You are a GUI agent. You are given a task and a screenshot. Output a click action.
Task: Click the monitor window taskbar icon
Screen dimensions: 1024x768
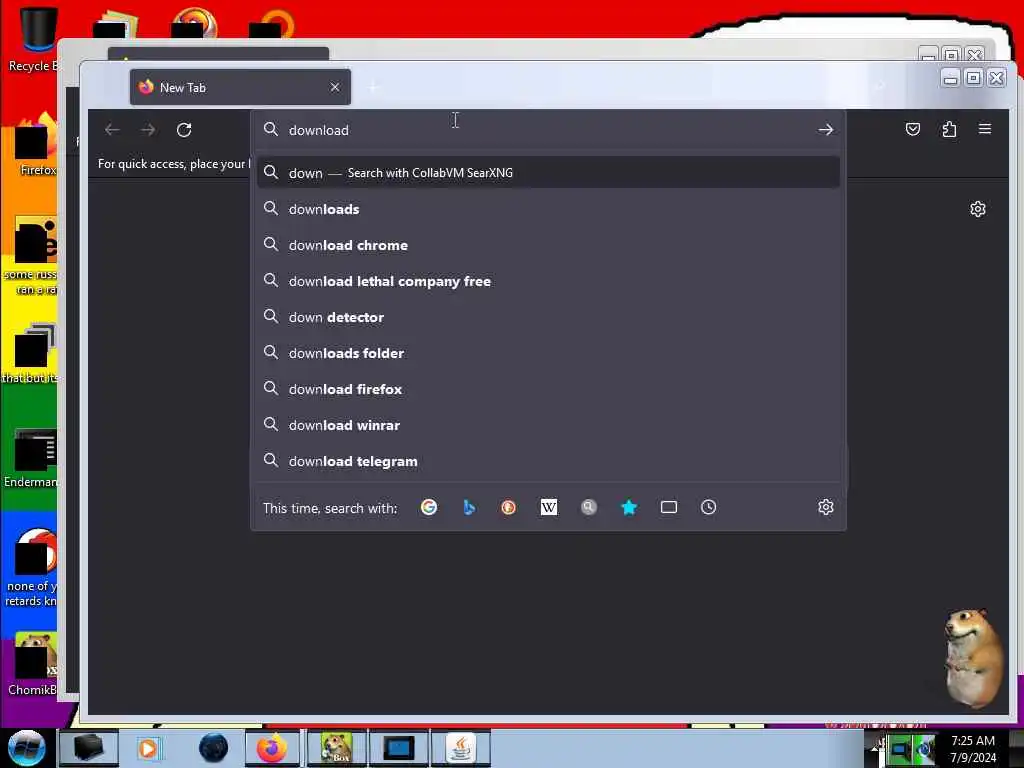pos(398,748)
